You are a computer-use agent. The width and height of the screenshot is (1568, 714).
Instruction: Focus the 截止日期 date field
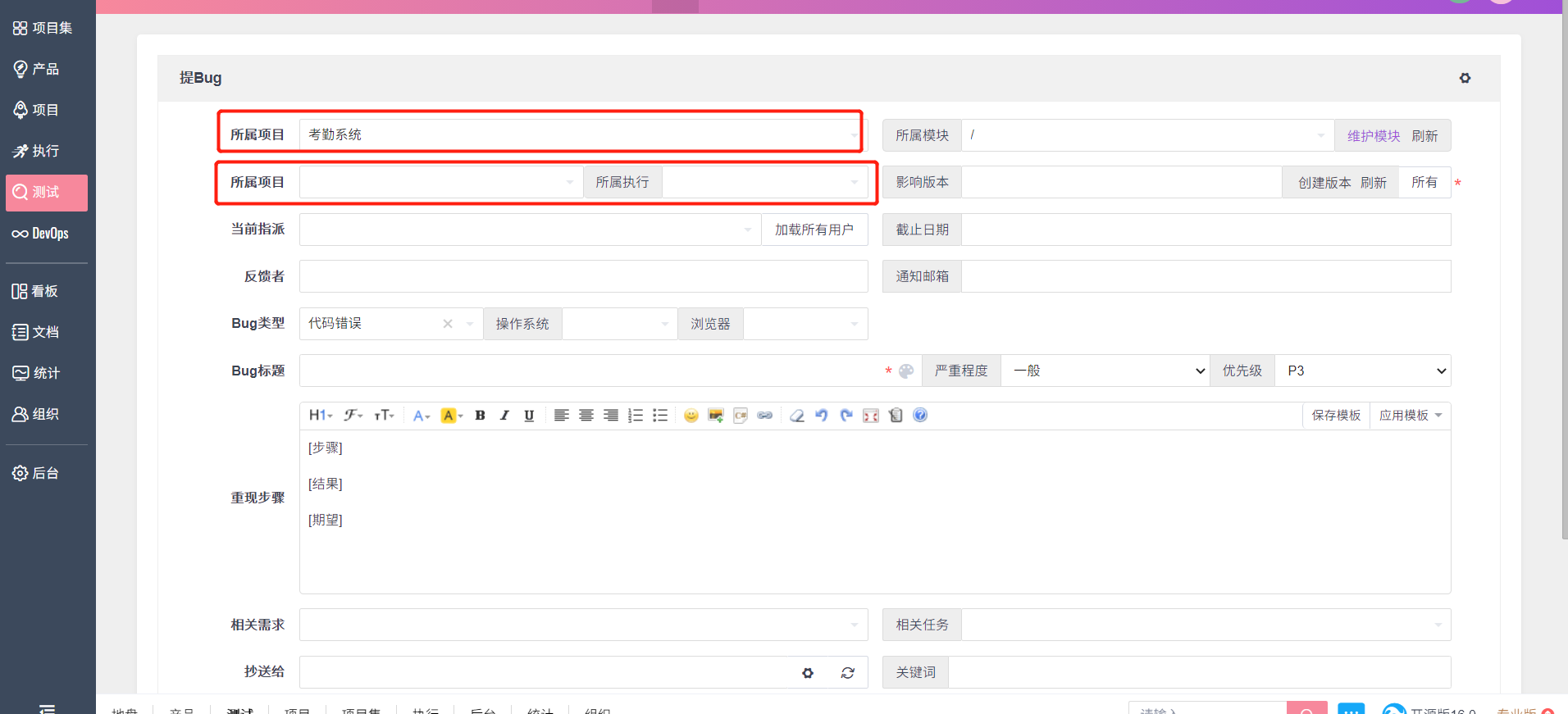pos(1206,230)
